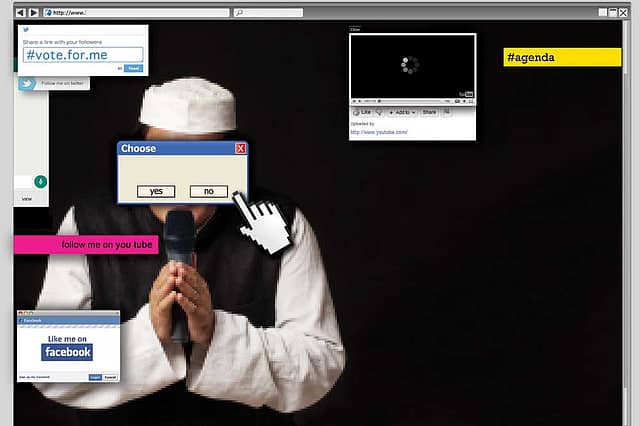Click the dislike thumbs-down icon under the video
Image resolution: width=640 pixels, height=426 pixels.
click(379, 112)
